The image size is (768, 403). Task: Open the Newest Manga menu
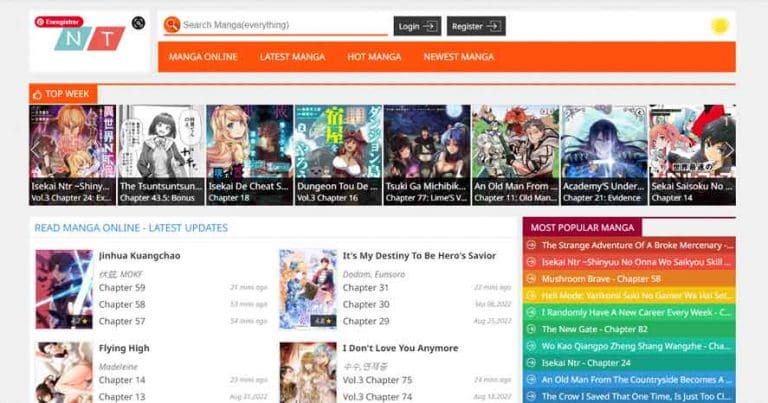point(459,57)
